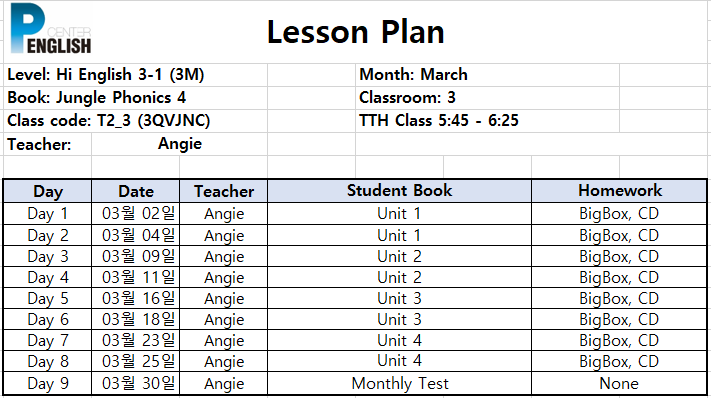The height and width of the screenshot is (398, 711).
Task: Click the Teacher column header
Action: [224, 191]
